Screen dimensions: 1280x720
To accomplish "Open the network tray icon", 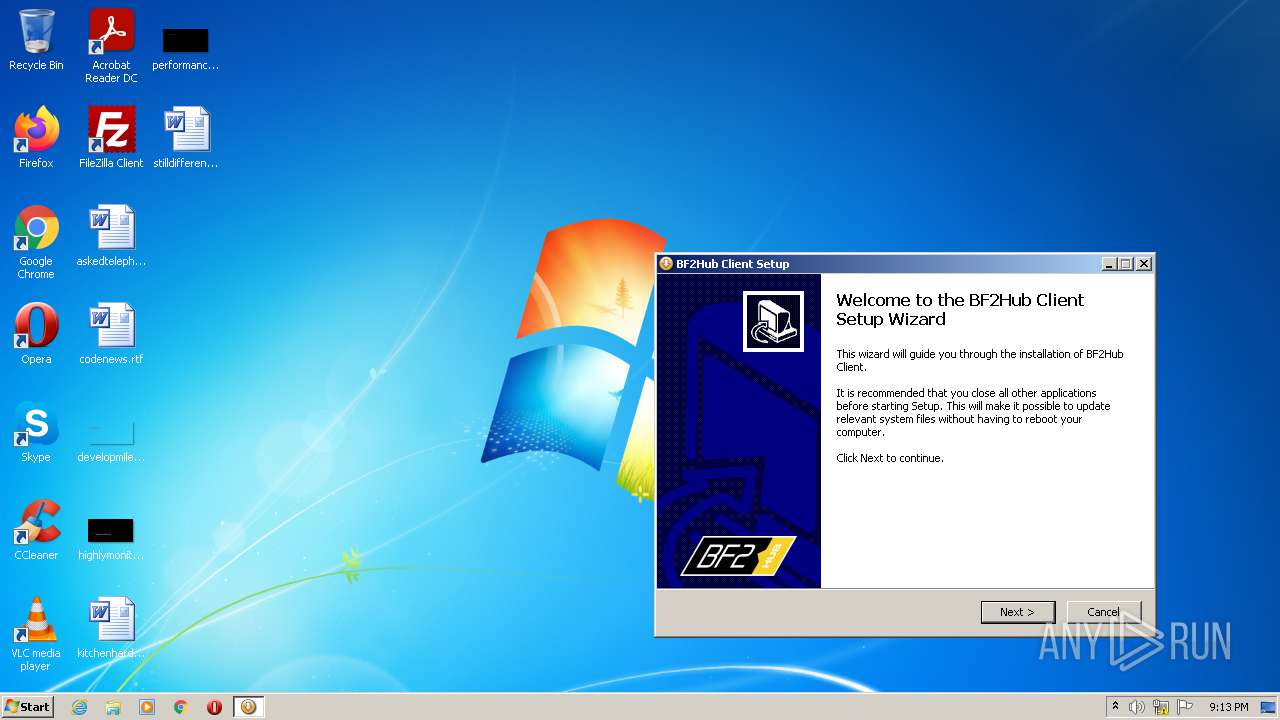I will point(1161,707).
